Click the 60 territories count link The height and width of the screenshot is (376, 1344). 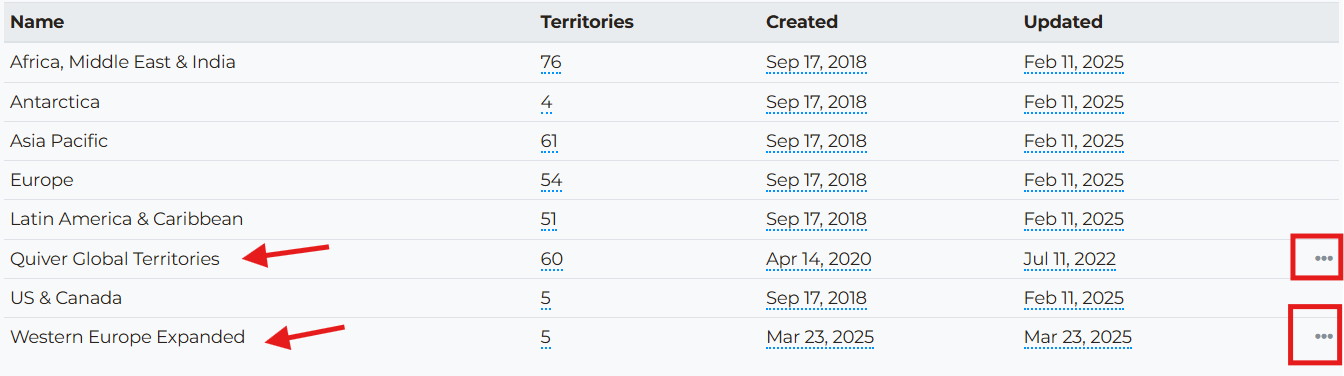pyautogui.click(x=552, y=259)
